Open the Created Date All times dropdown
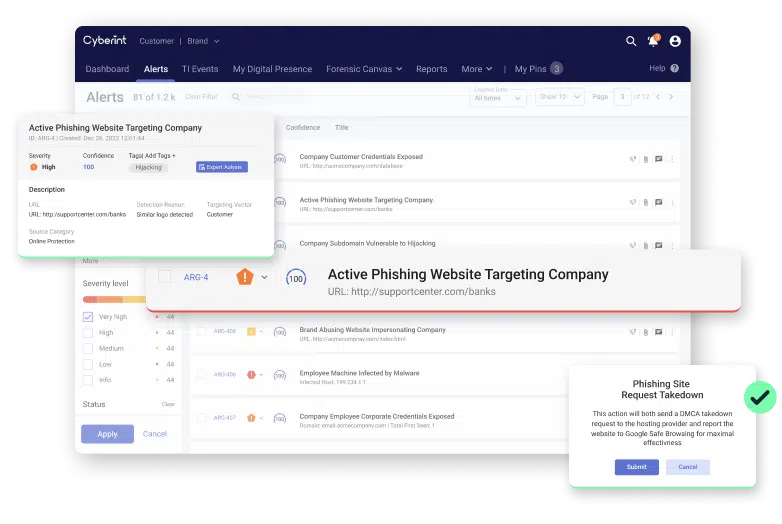782x524 pixels. click(x=498, y=97)
